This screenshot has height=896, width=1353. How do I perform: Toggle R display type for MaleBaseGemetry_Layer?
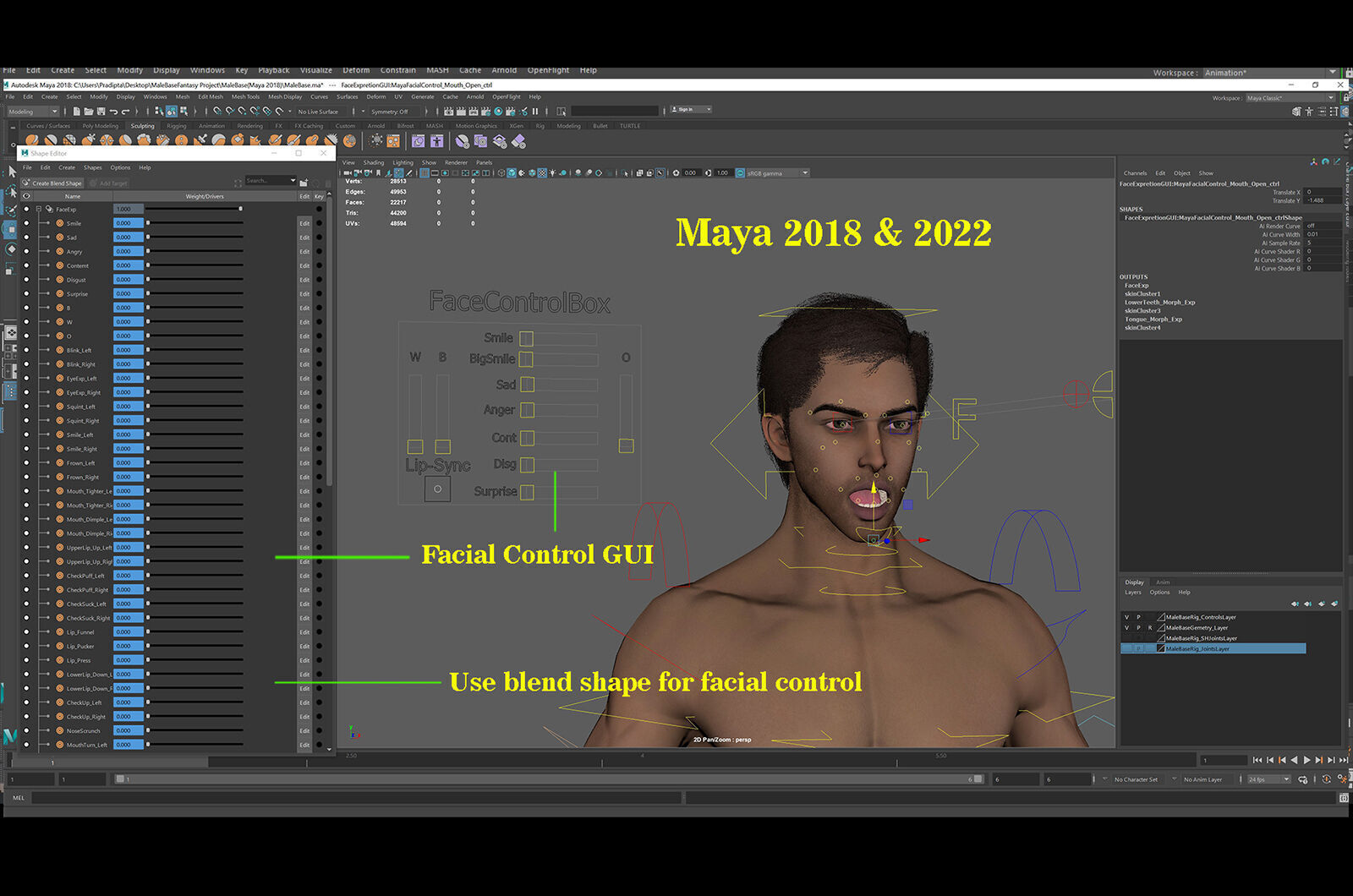1149,628
